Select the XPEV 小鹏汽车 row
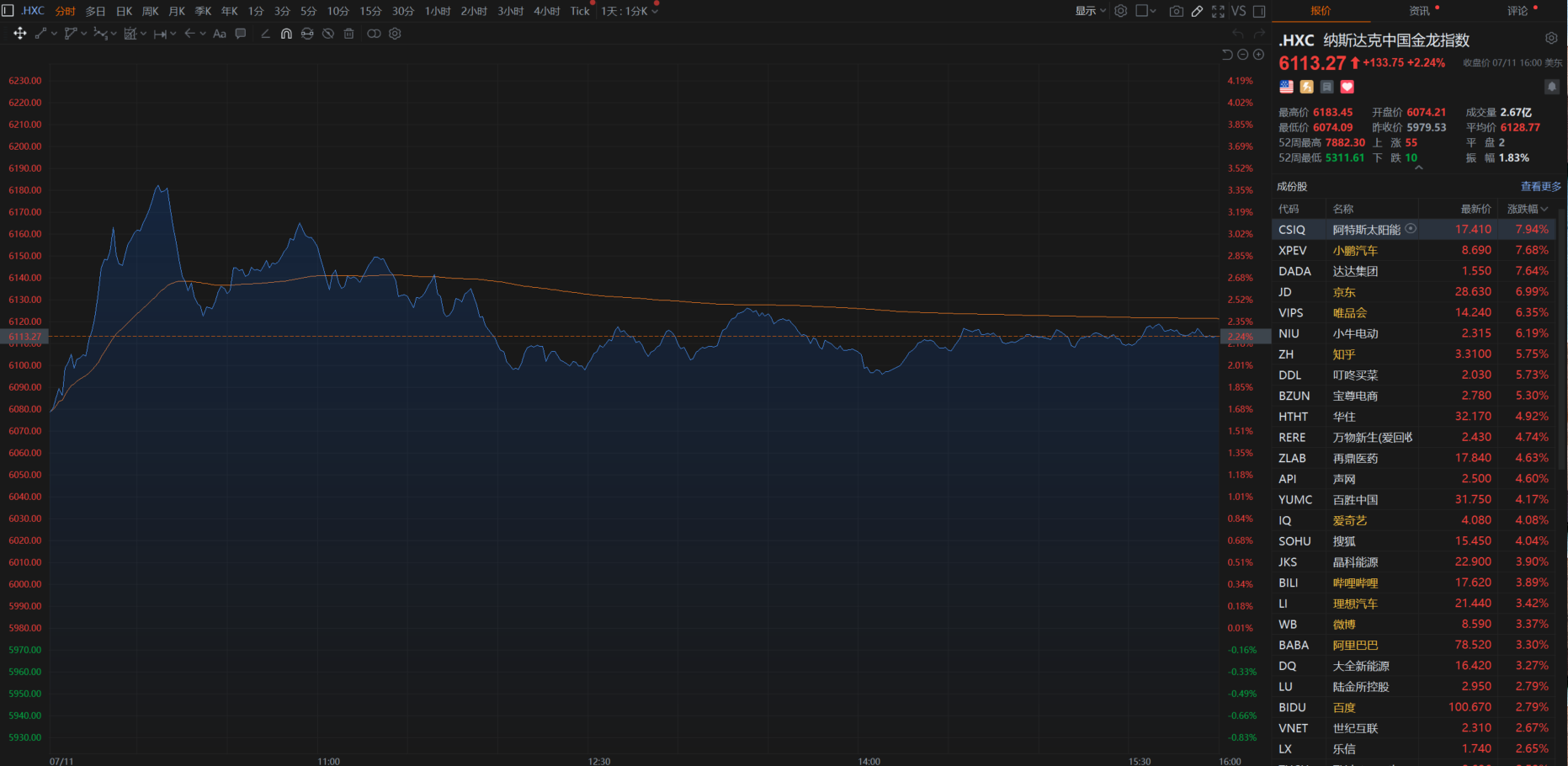This screenshot has width=1568, height=766. tap(1414, 250)
